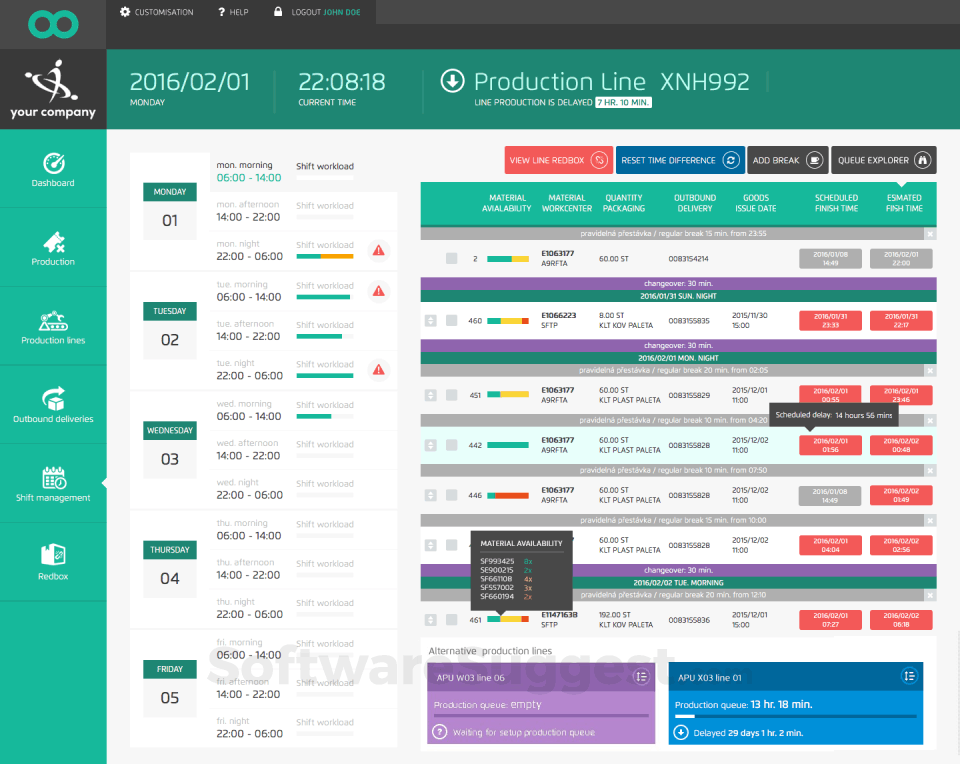This screenshot has height=764, width=960.
Task: Tick the checkbox for order row 442
Action: (452, 445)
